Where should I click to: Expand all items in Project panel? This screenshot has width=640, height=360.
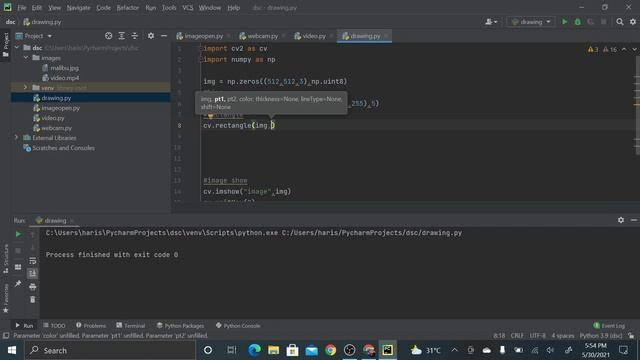122,36
